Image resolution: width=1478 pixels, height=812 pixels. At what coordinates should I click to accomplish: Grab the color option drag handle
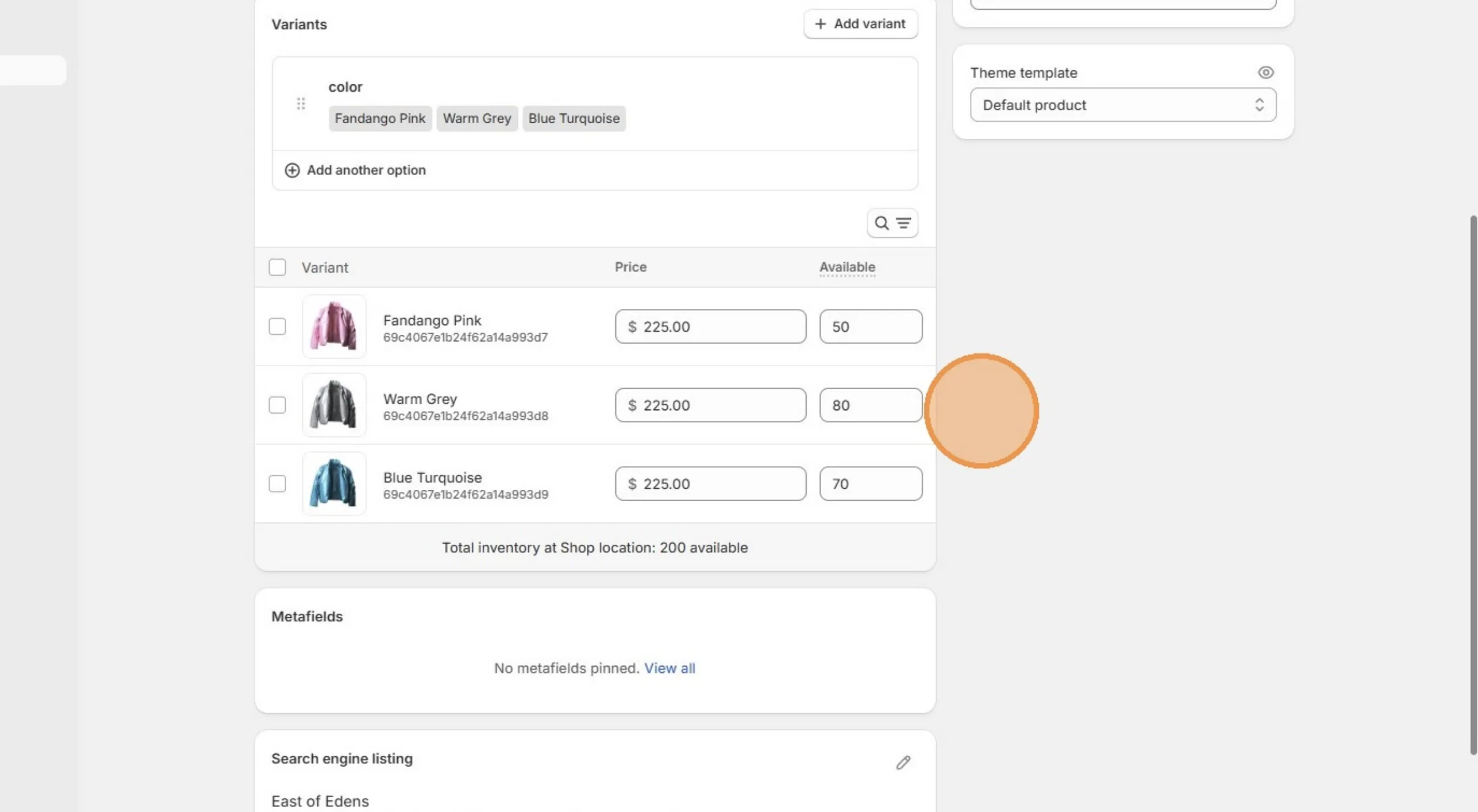tap(301, 103)
